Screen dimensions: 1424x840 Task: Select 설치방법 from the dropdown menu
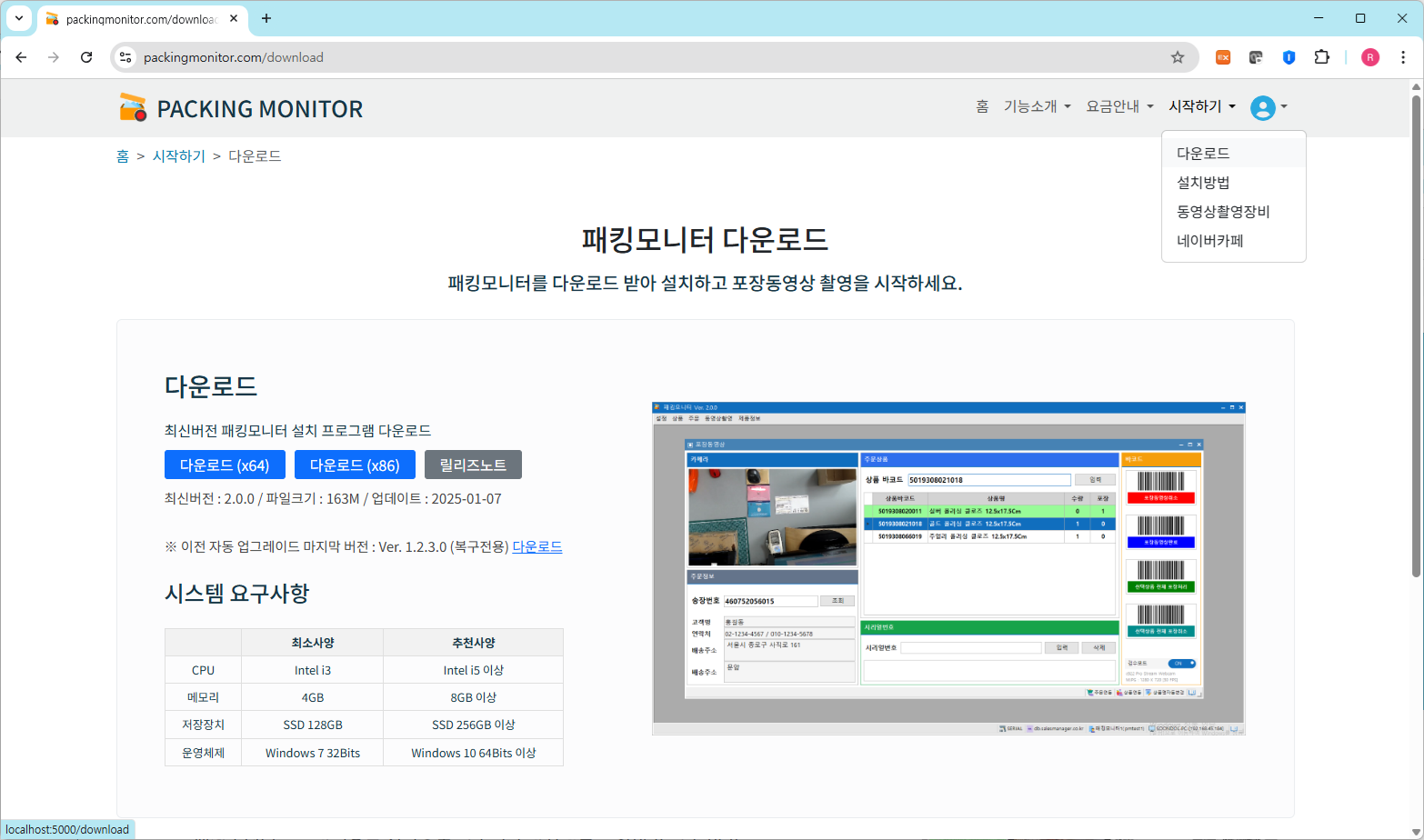(1203, 183)
